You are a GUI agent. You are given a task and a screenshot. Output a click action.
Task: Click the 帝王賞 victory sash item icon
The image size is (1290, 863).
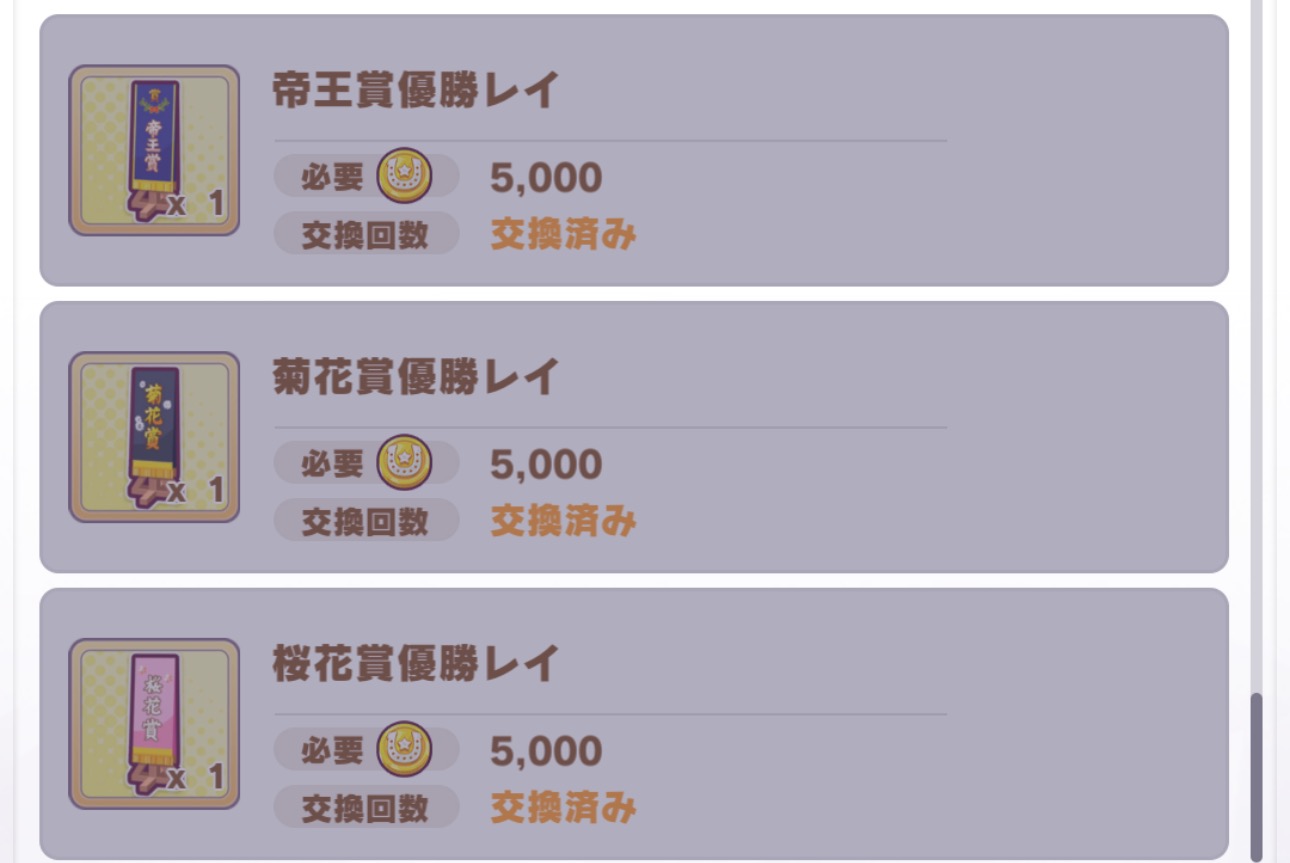pos(154,150)
